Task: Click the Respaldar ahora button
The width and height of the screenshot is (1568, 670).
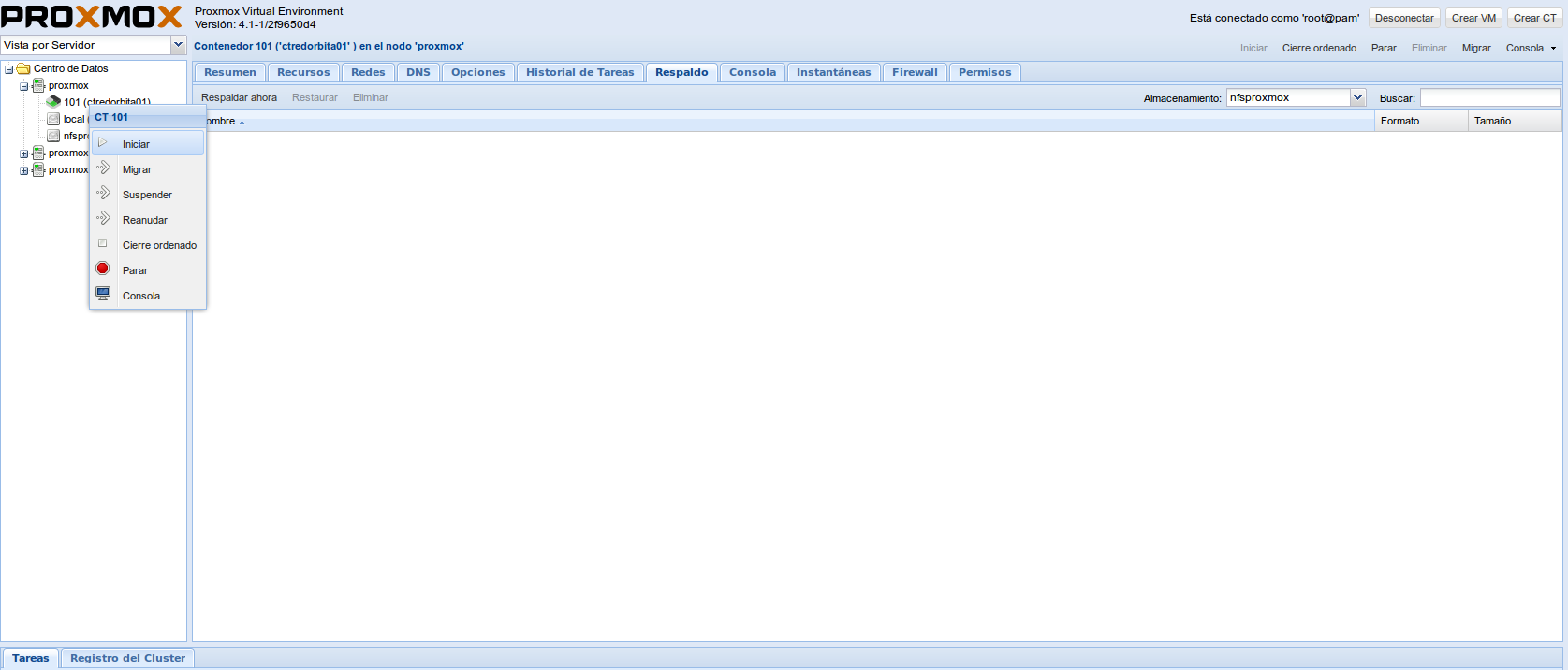Action: tap(239, 97)
